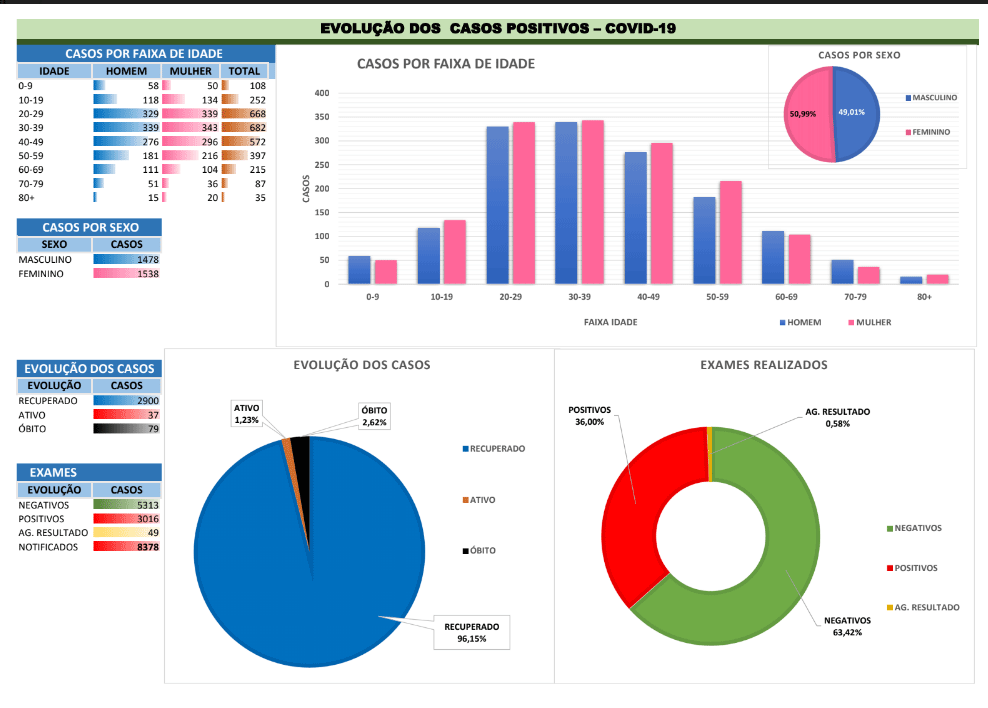Select the pink MULHER legend marker below bar chart
Image resolution: width=988 pixels, height=708 pixels.
(x=852, y=323)
